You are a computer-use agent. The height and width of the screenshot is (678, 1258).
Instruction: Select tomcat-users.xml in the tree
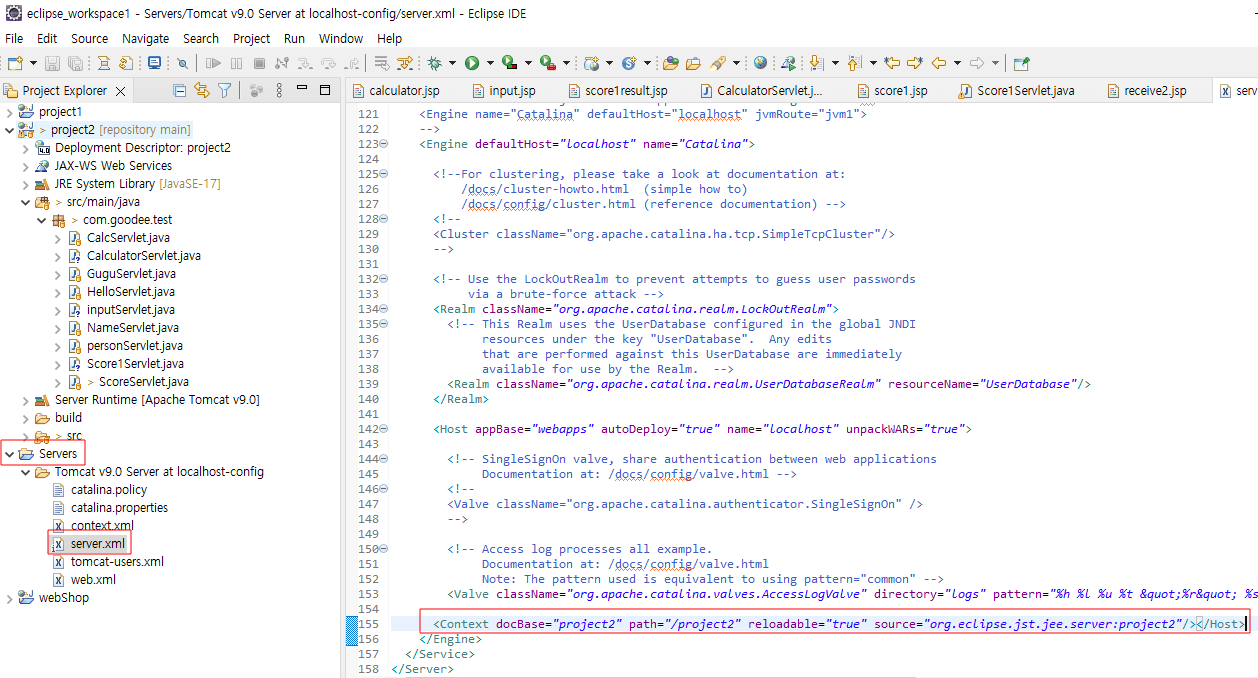(117, 562)
